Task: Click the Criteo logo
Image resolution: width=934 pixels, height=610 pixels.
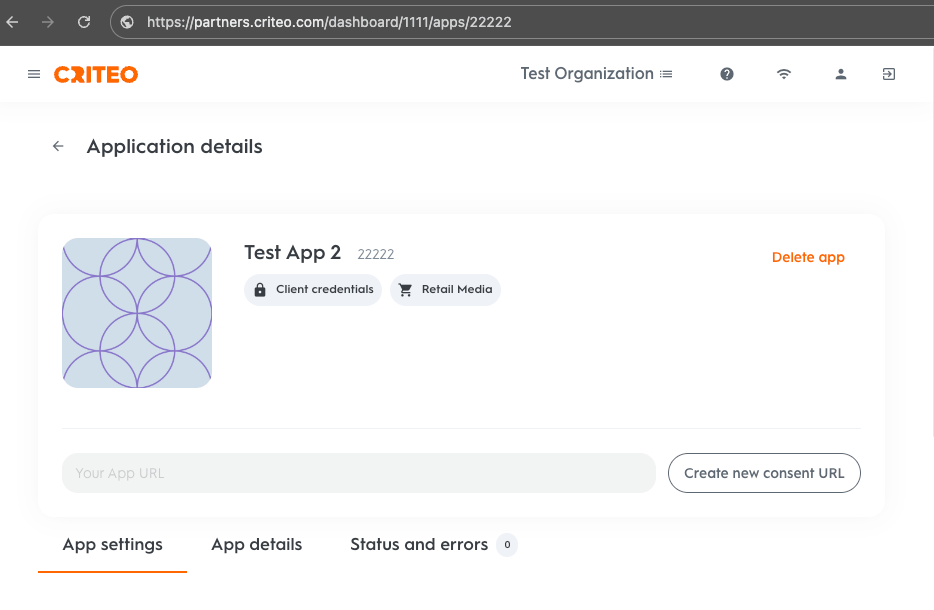Action: coord(96,74)
